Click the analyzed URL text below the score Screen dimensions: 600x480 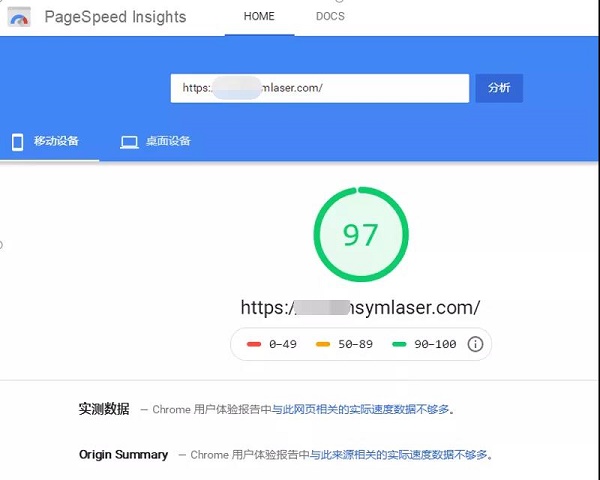pyautogui.click(x=360, y=308)
